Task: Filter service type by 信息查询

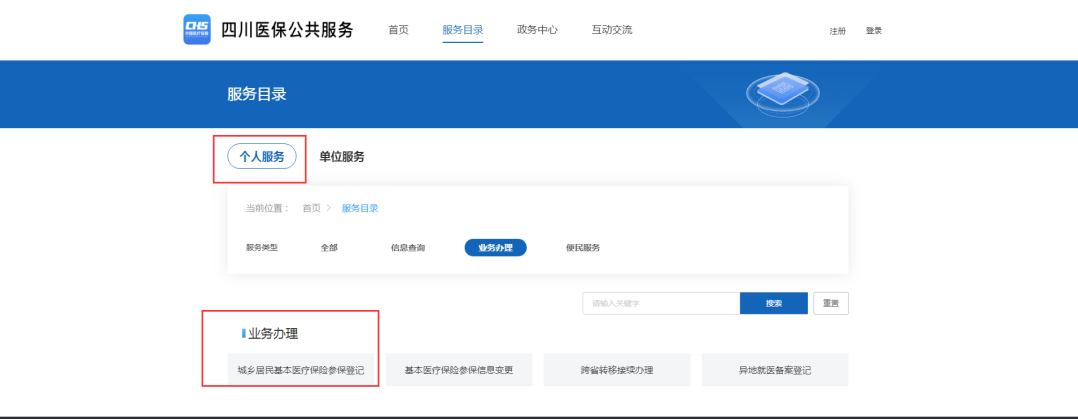Action: click(408, 248)
